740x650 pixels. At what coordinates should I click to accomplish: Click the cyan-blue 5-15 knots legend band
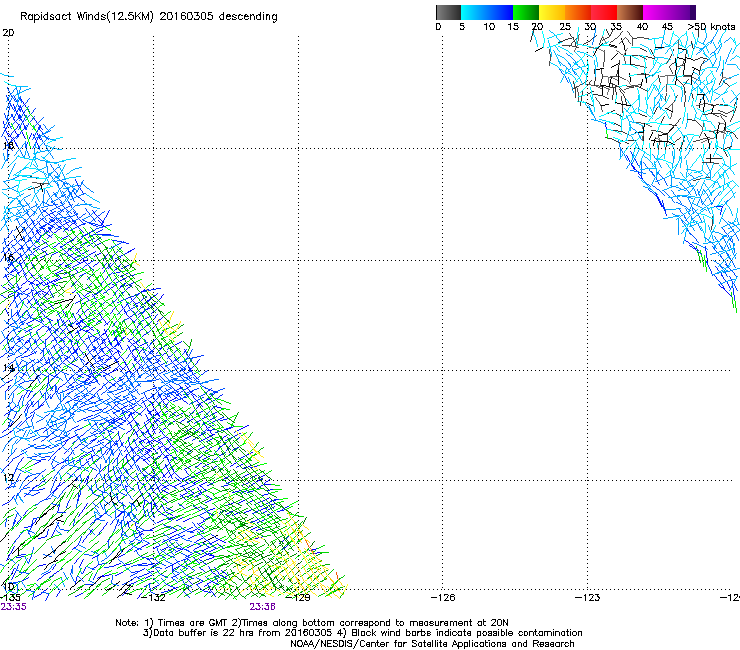tap(487, 12)
